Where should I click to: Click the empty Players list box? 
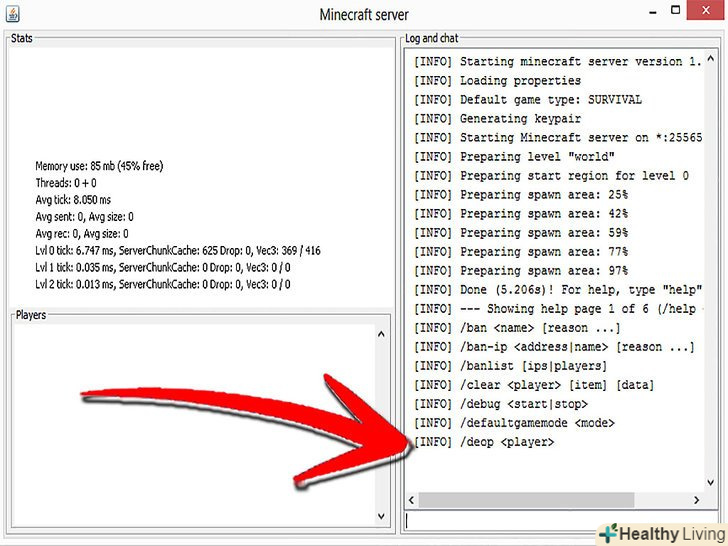pyautogui.click(x=194, y=425)
